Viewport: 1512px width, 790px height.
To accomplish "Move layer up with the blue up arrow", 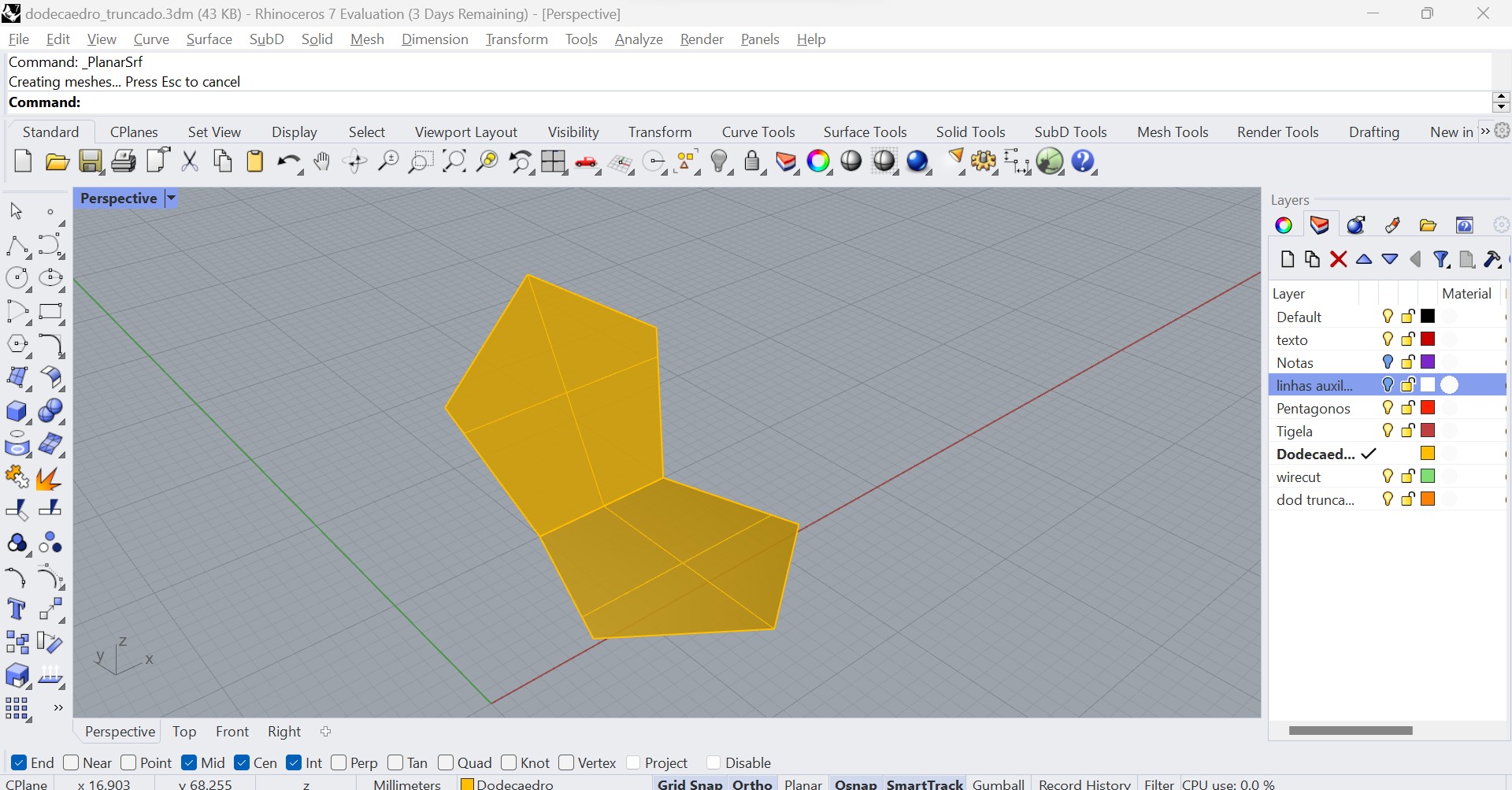I will point(1364,259).
